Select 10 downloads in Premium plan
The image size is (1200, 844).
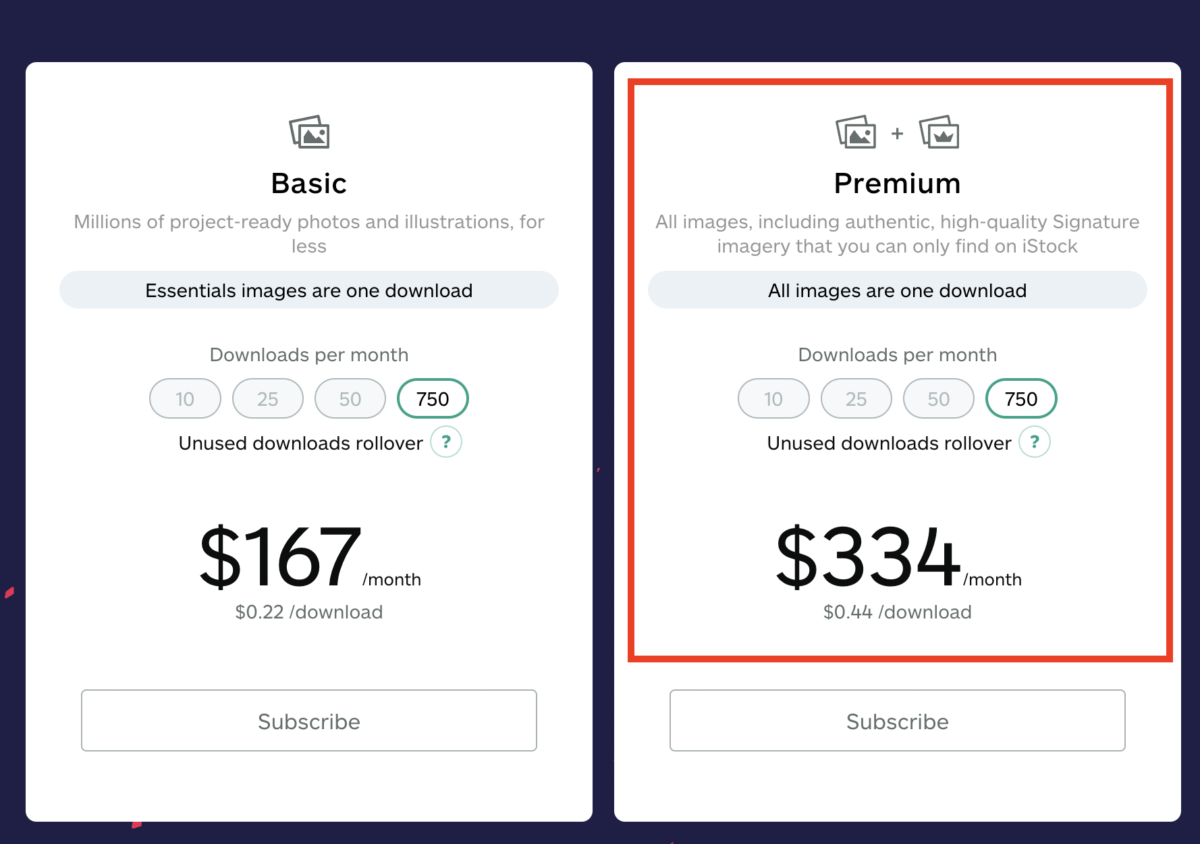pyautogui.click(x=773, y=399)
